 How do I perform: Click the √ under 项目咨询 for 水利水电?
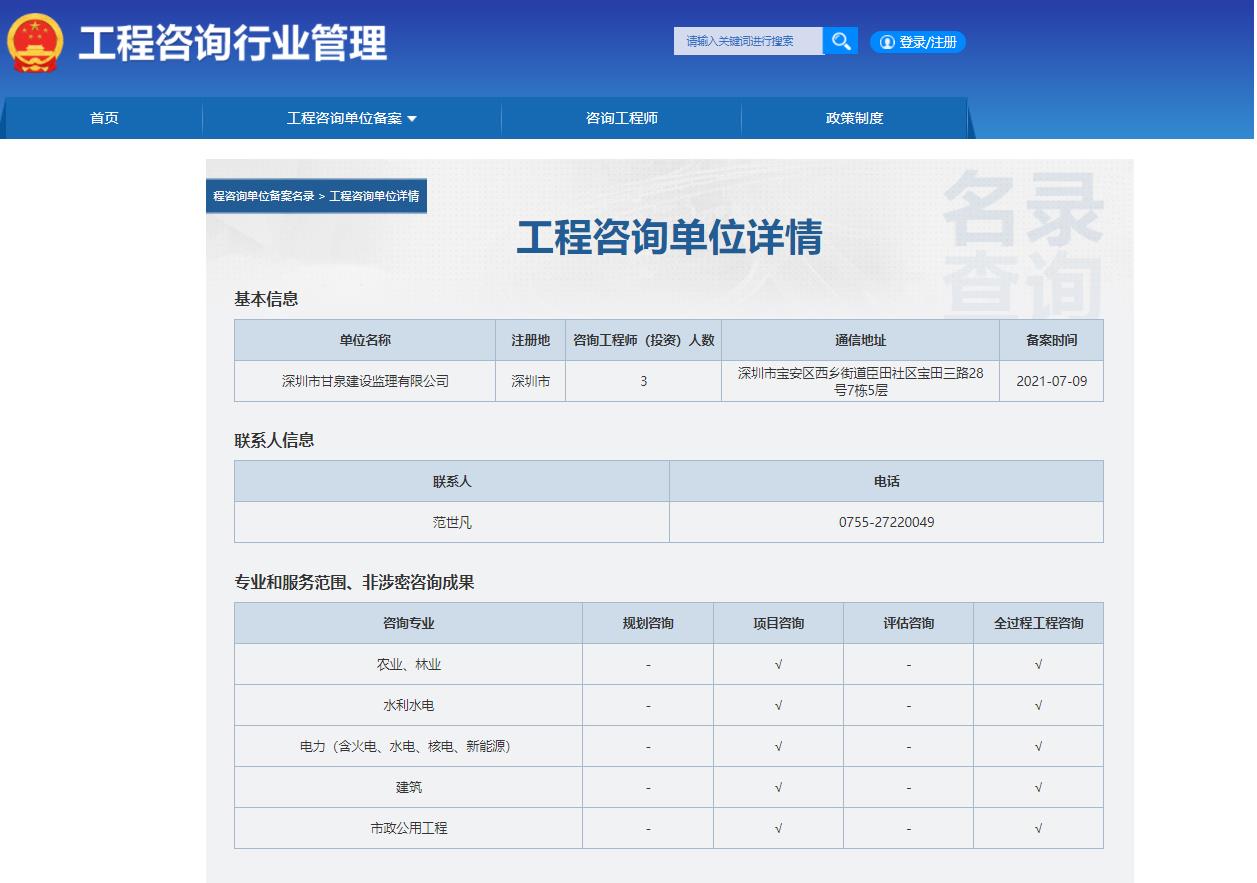pyautogui.click(x=777, y=704)
